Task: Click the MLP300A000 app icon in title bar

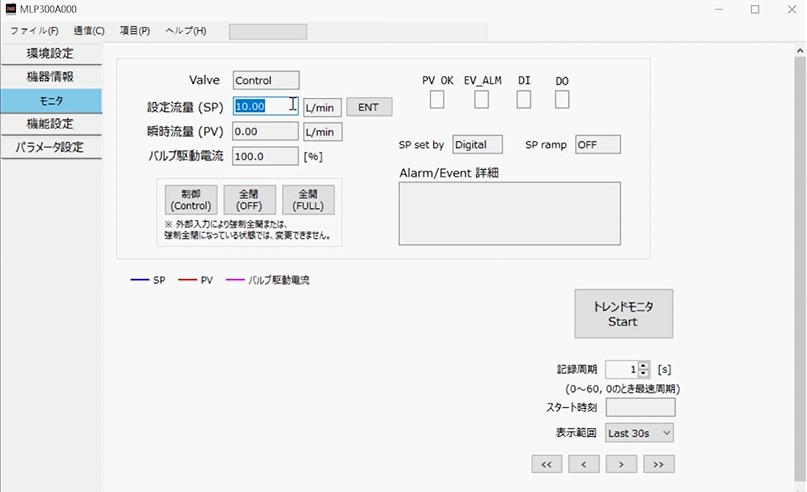Action: [x=10, y=9]
